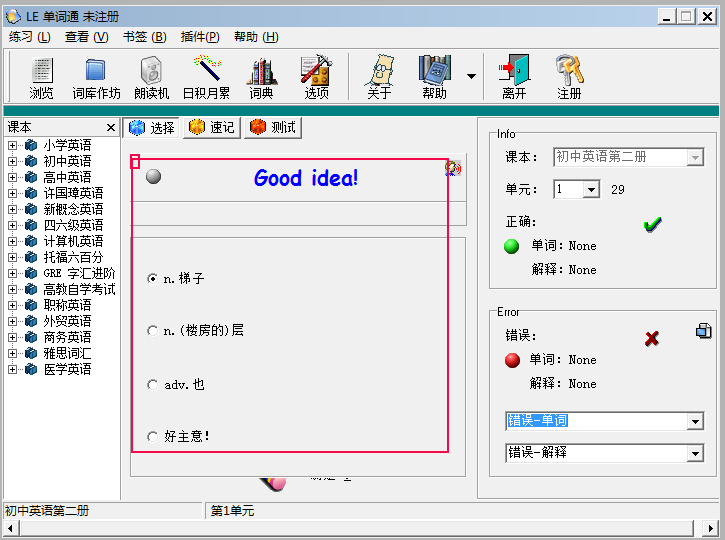Select 高教自学考试 in the tree
The width and height of the screenshot is (725, 540).
(79, 289)
